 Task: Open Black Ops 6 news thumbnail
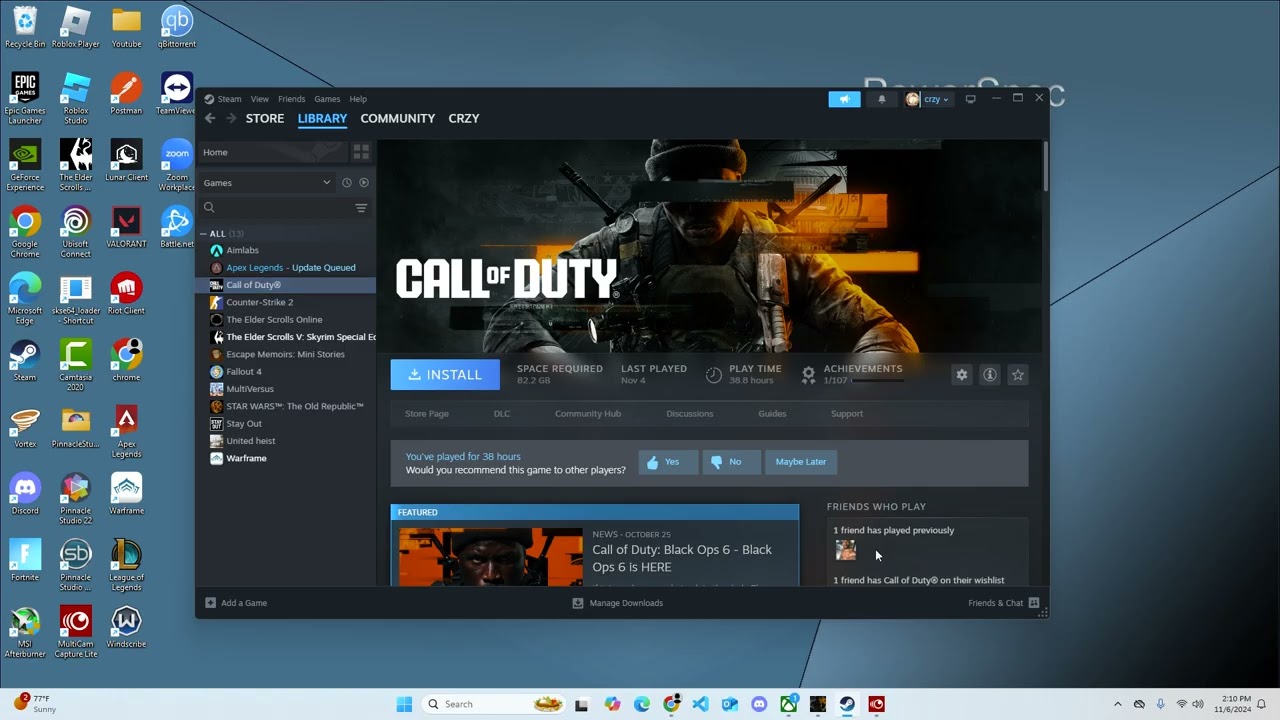coord(490,557)
